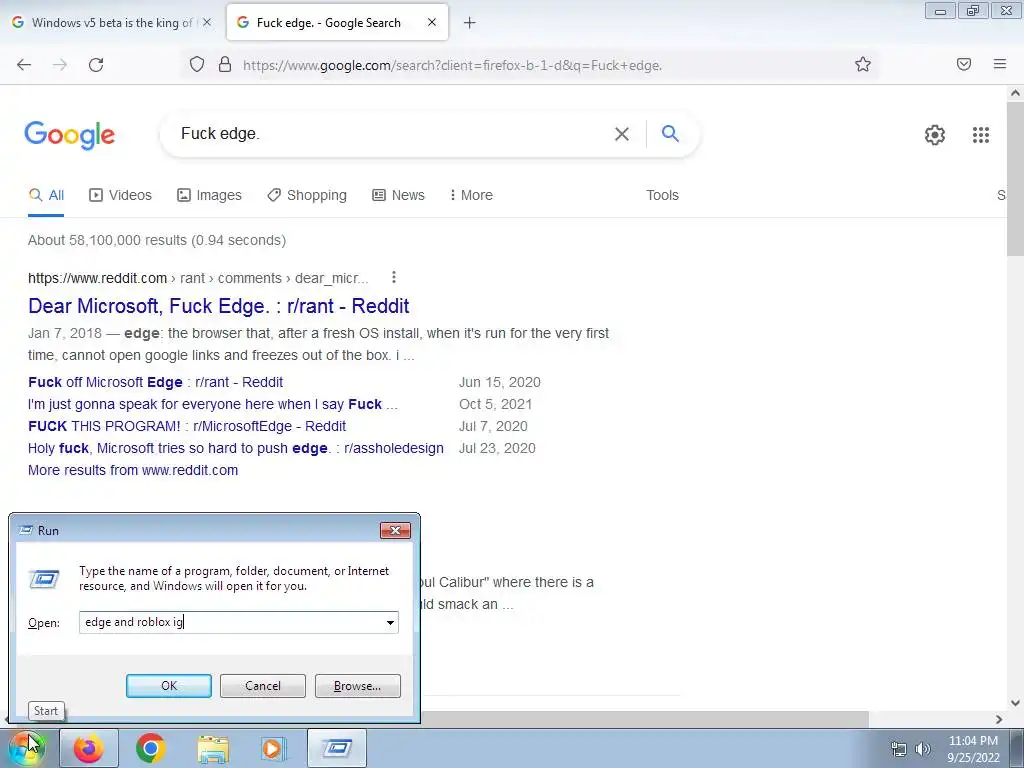The height and width of the screenshot is (768, 1024).
Task: Open 'FUCK THIS PROGRAM! : r/MicrosoftEdge' link
Action: tap(187, 426)
